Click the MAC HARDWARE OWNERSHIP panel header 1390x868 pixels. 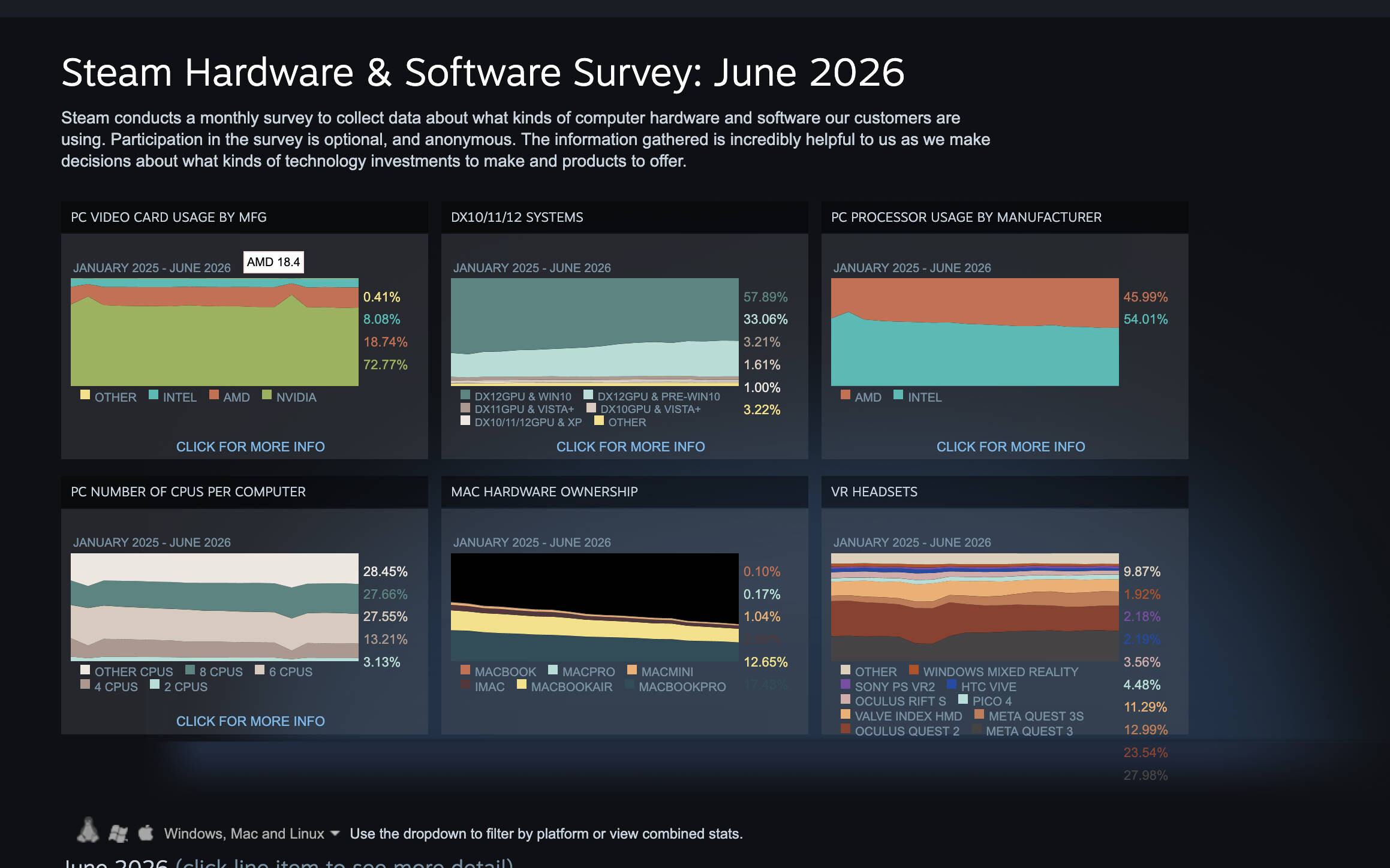pyautogui.click(x=624, y=492)
